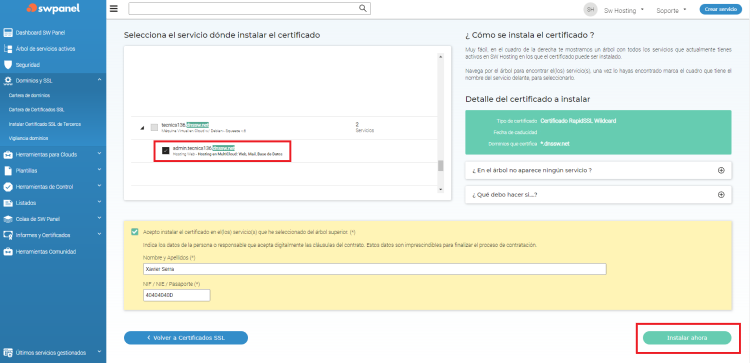
Task: Click the Herramientas de Control check icon
Action: (7, 187)
